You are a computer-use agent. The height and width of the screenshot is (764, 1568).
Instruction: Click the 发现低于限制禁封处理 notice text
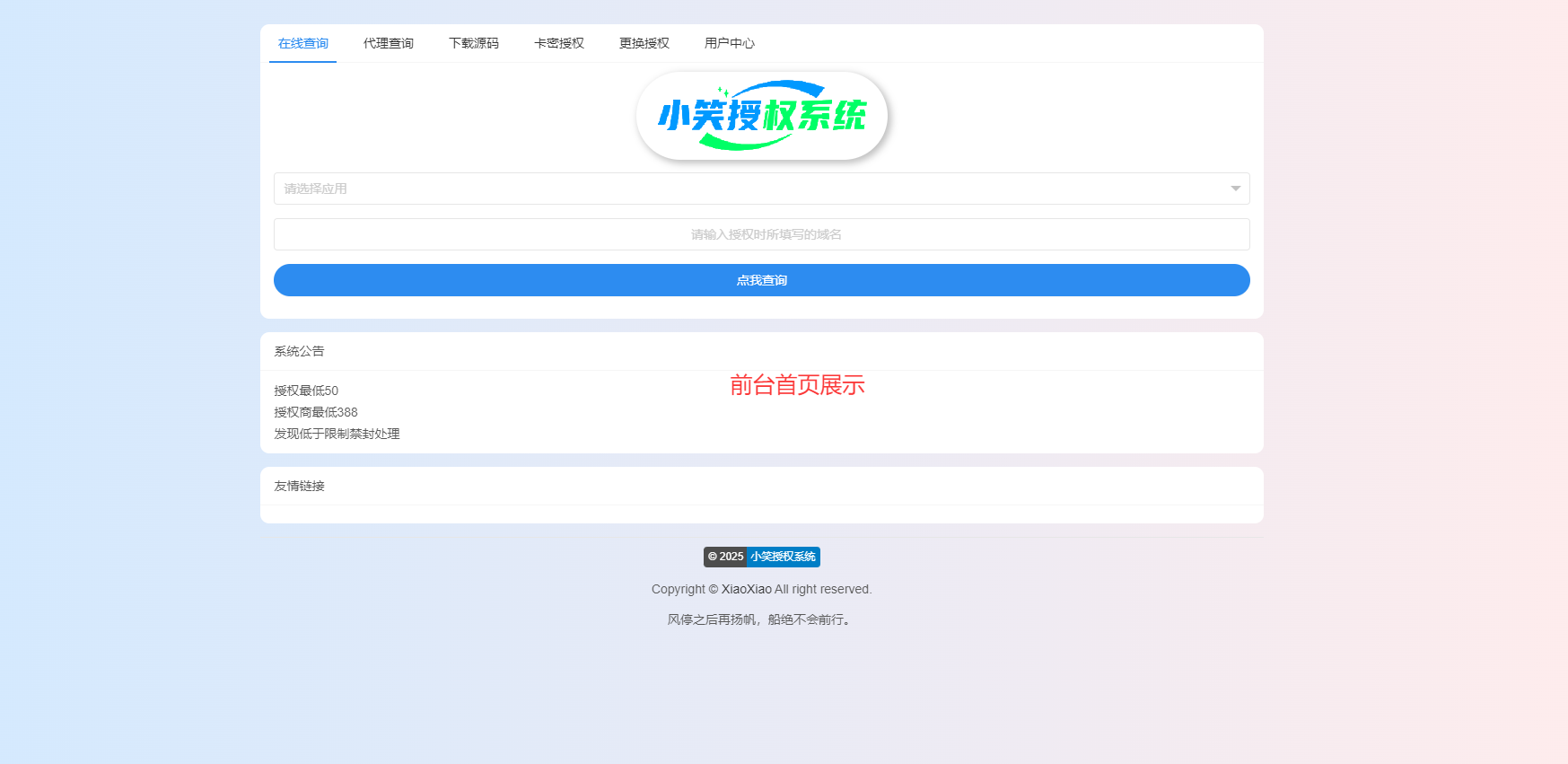click(337, 434)
